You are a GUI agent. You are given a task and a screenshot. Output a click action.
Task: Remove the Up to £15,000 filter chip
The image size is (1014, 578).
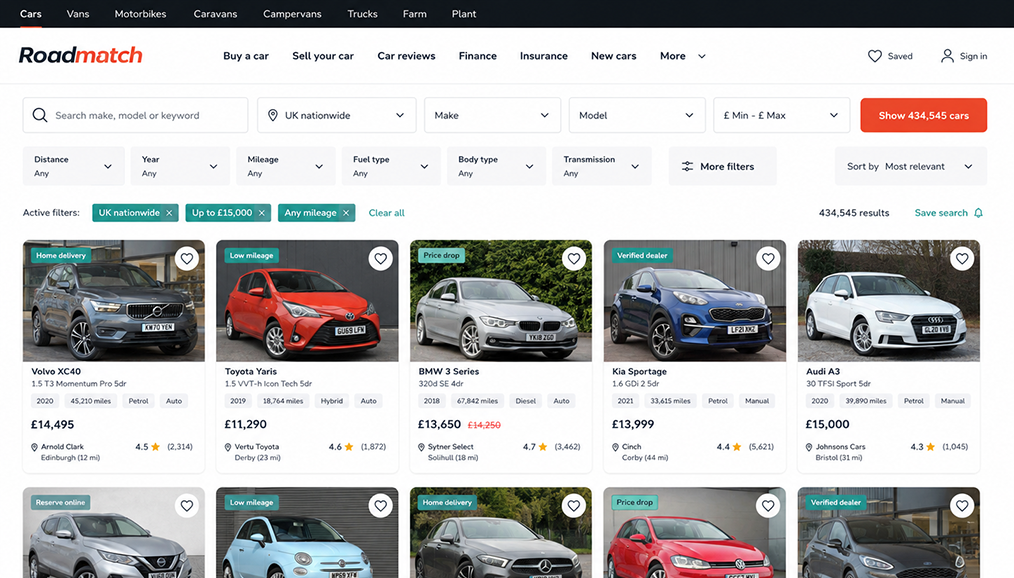coord(262,213)
